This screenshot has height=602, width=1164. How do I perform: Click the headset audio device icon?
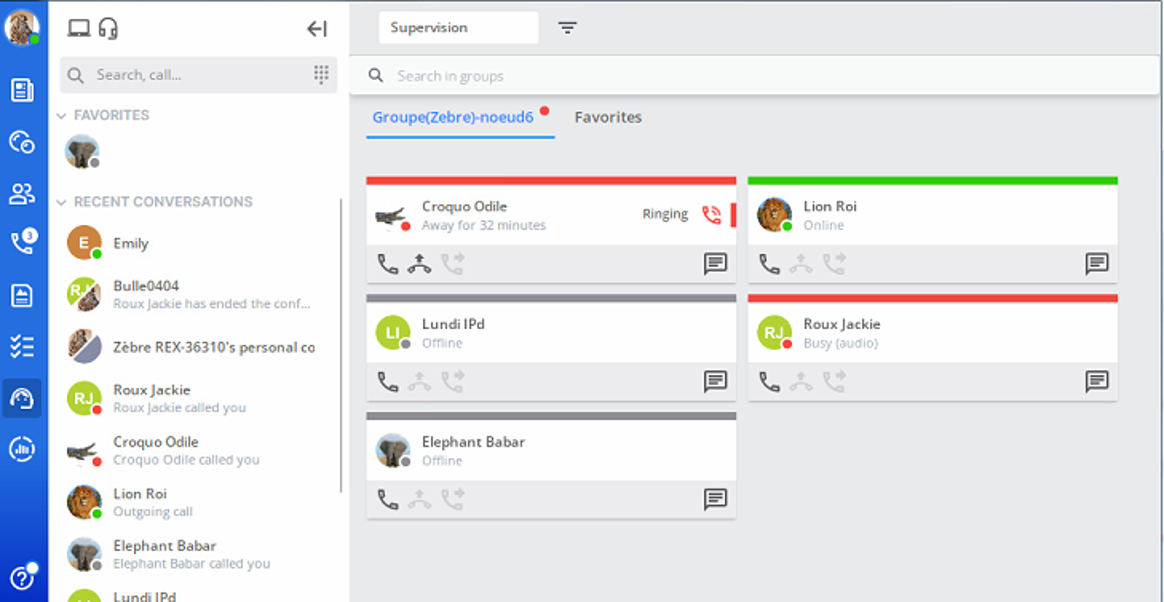(108, 28)
